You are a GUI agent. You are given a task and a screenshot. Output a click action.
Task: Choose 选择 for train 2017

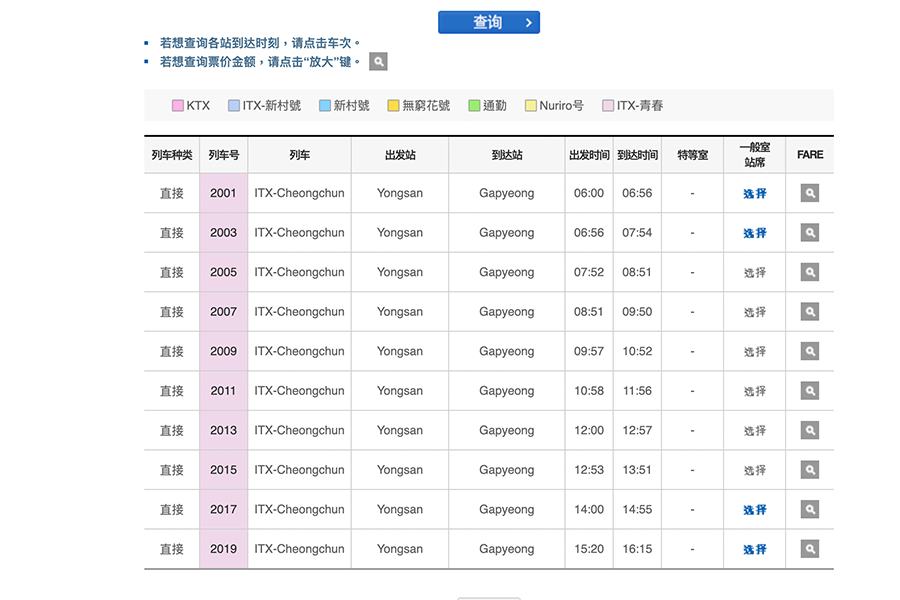pyautogui.click(x=754, y=509)
